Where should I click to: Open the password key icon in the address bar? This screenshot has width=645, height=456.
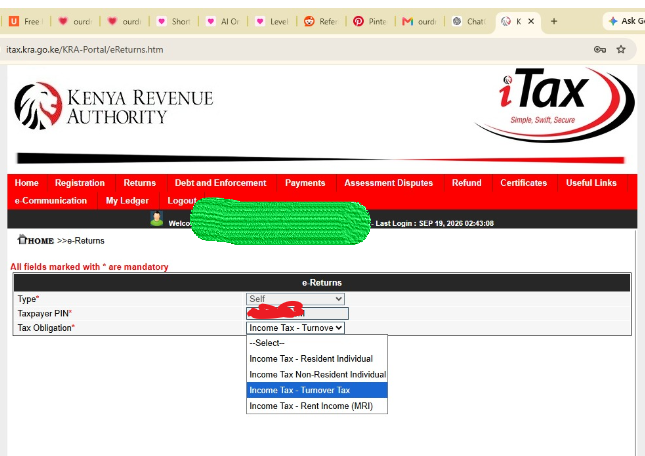point(600,50)
